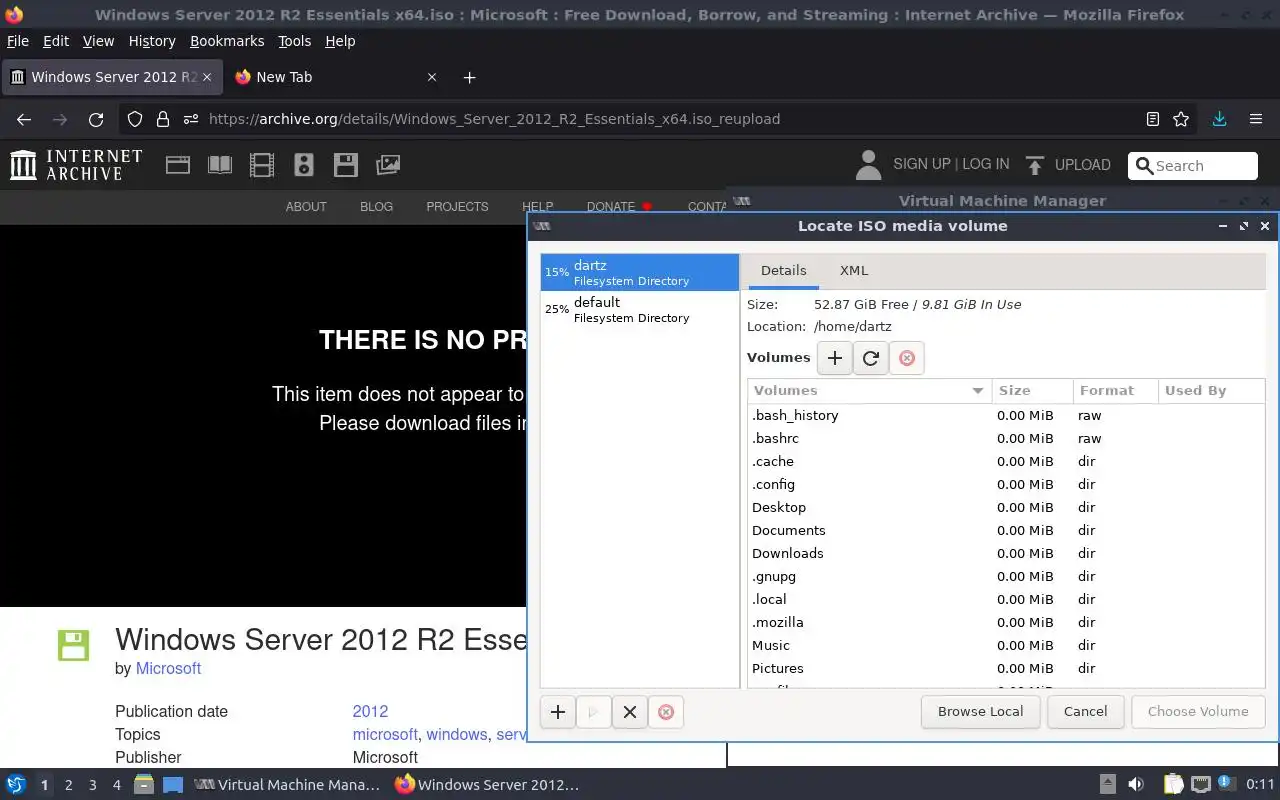Select Desktop volume row

(1006, 508)
